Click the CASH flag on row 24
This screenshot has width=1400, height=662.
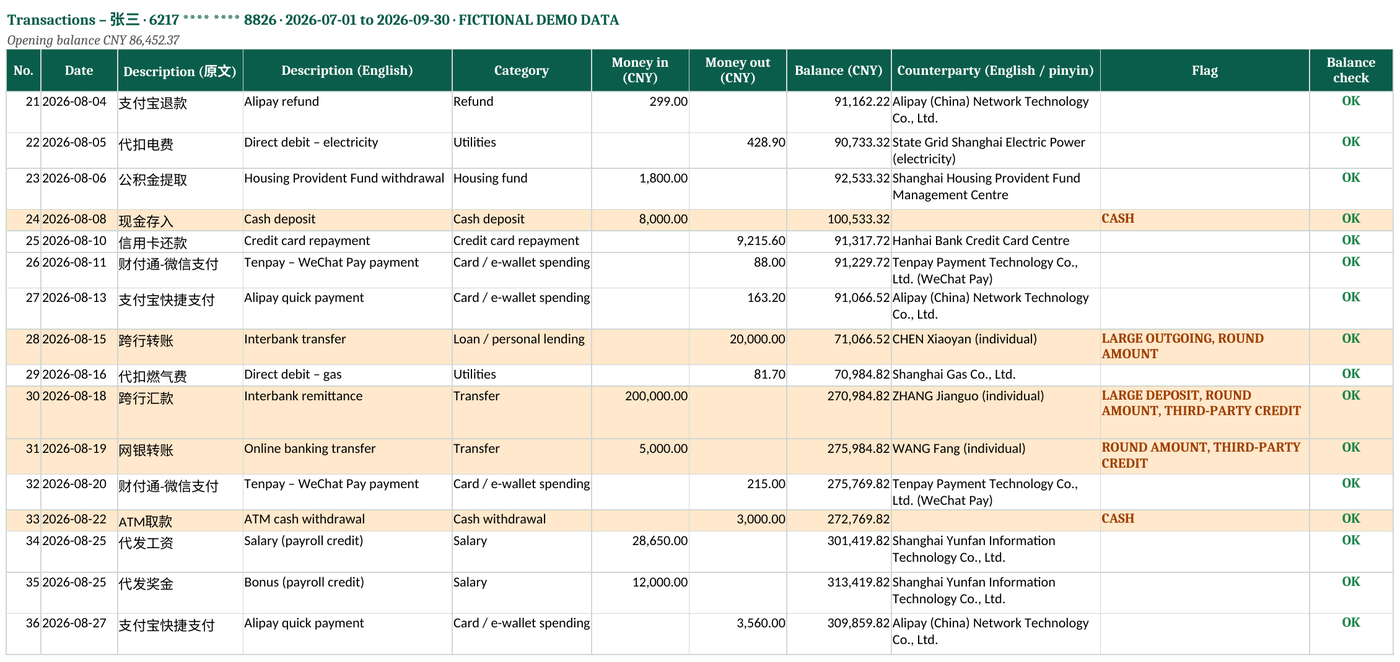[x=1204, y=219]
